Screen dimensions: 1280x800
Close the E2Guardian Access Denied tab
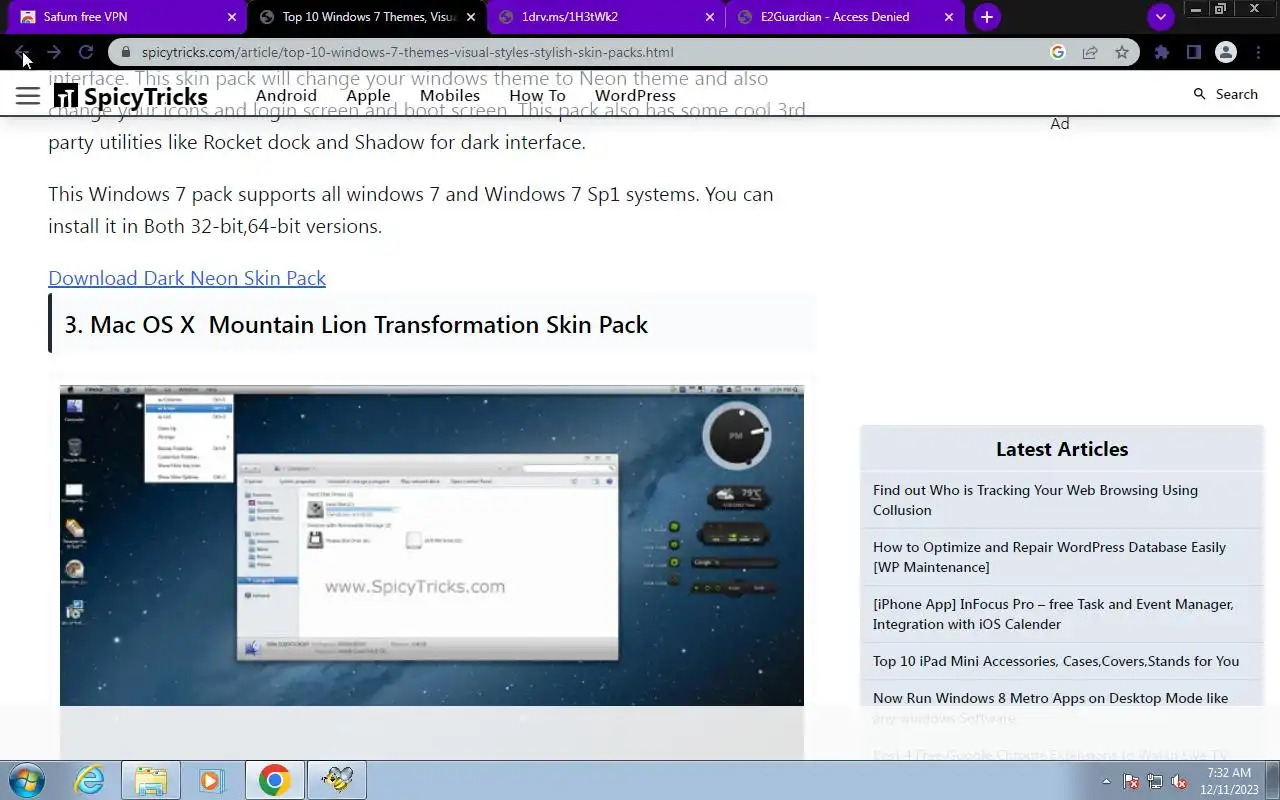click(x=949, y=17)
